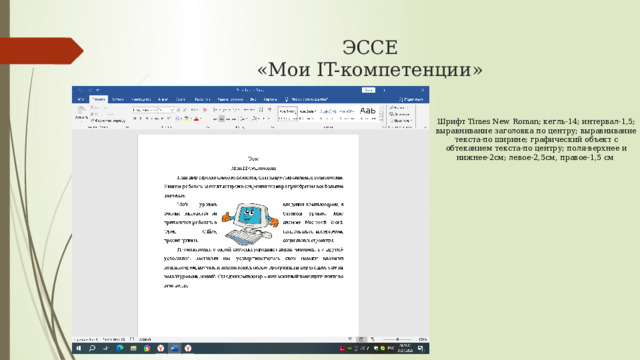640x360 pixels.
Task: Expand the Styles gallery
Action: point(382,120)
